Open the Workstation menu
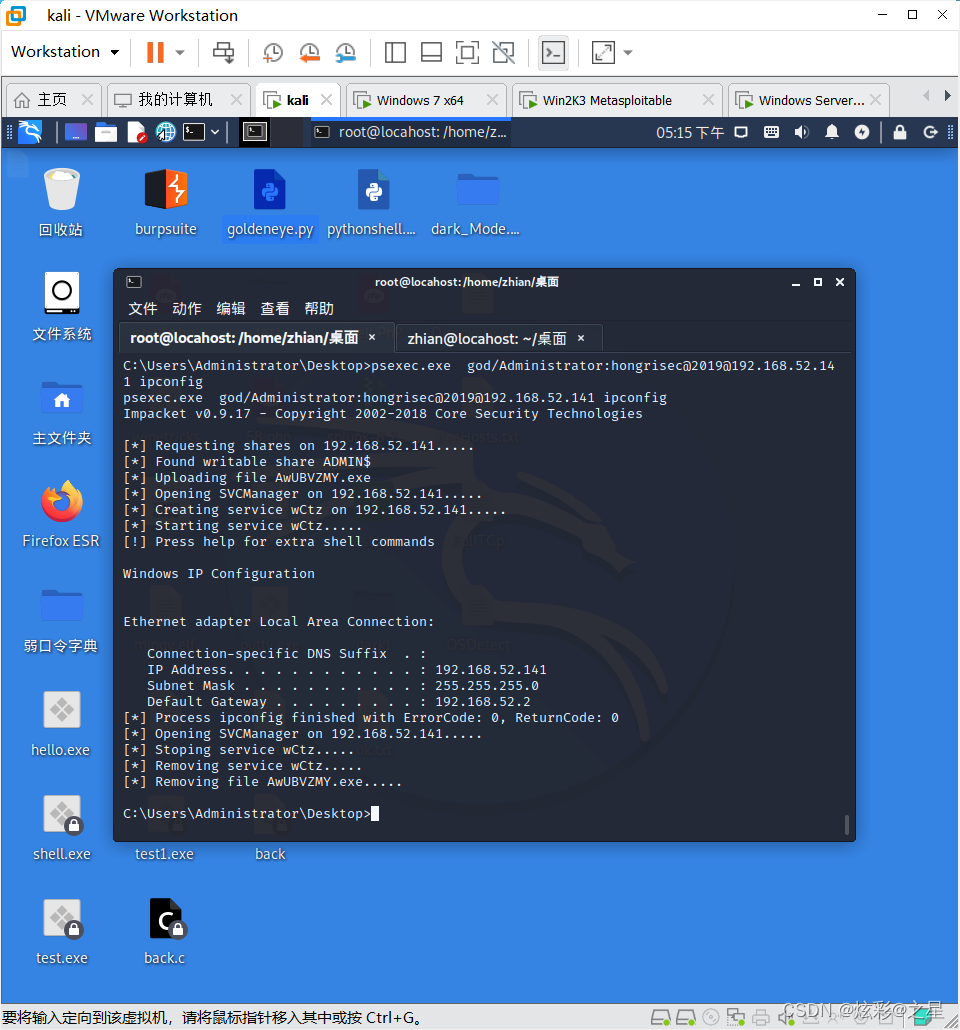Screen dimensions: 960x1030 (x=65, y=51)
